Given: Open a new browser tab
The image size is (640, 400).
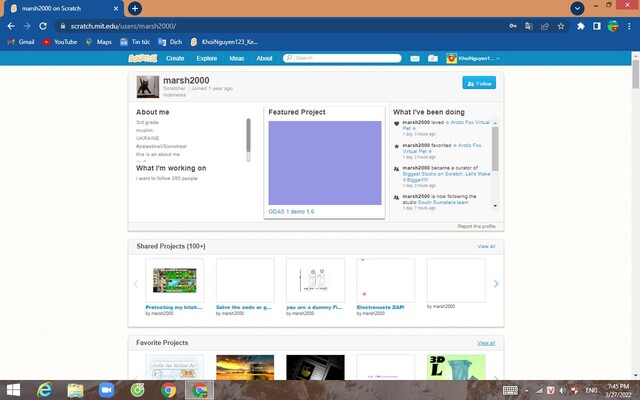Looking at the screenshot, I should tap(135, 8).
